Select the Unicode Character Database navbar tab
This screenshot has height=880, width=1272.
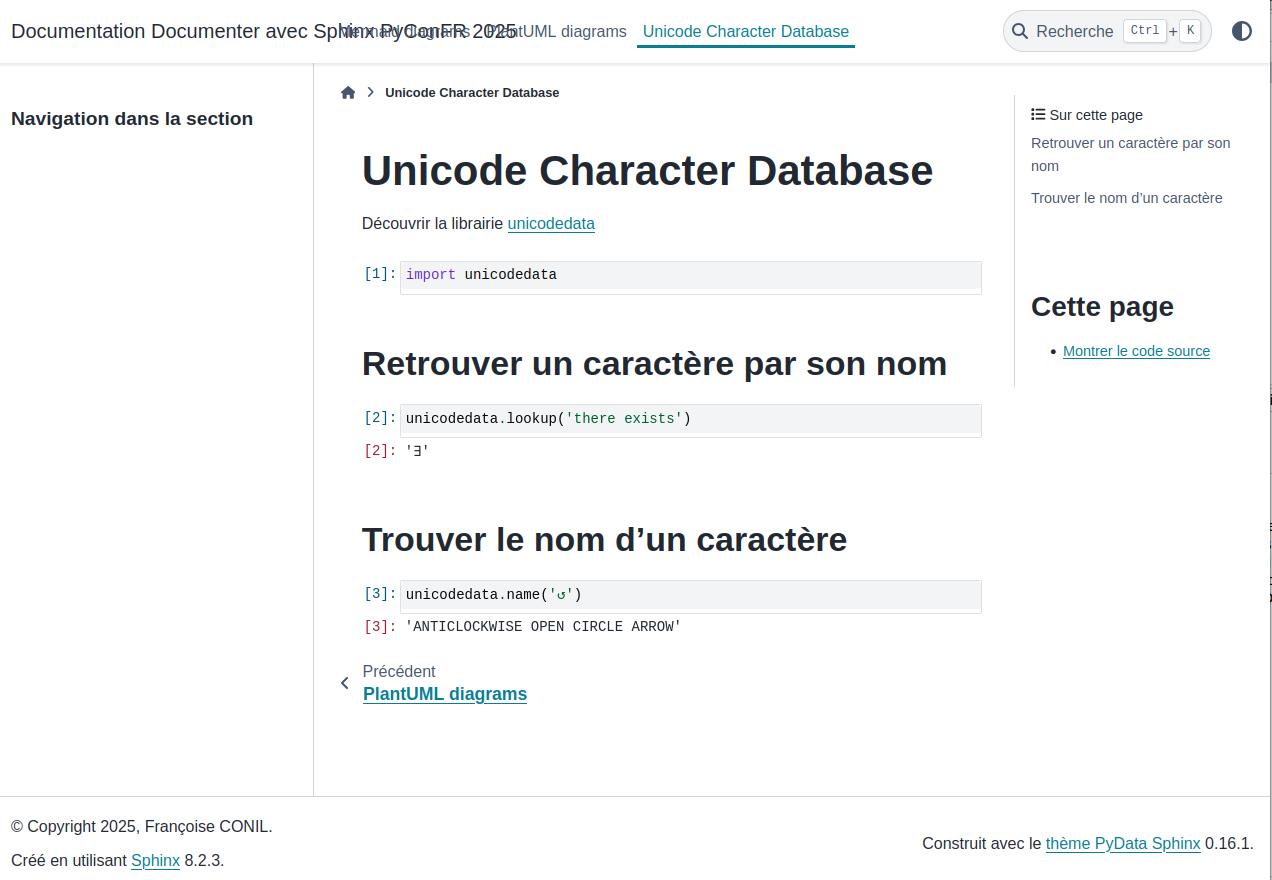[x=745, y=32]
